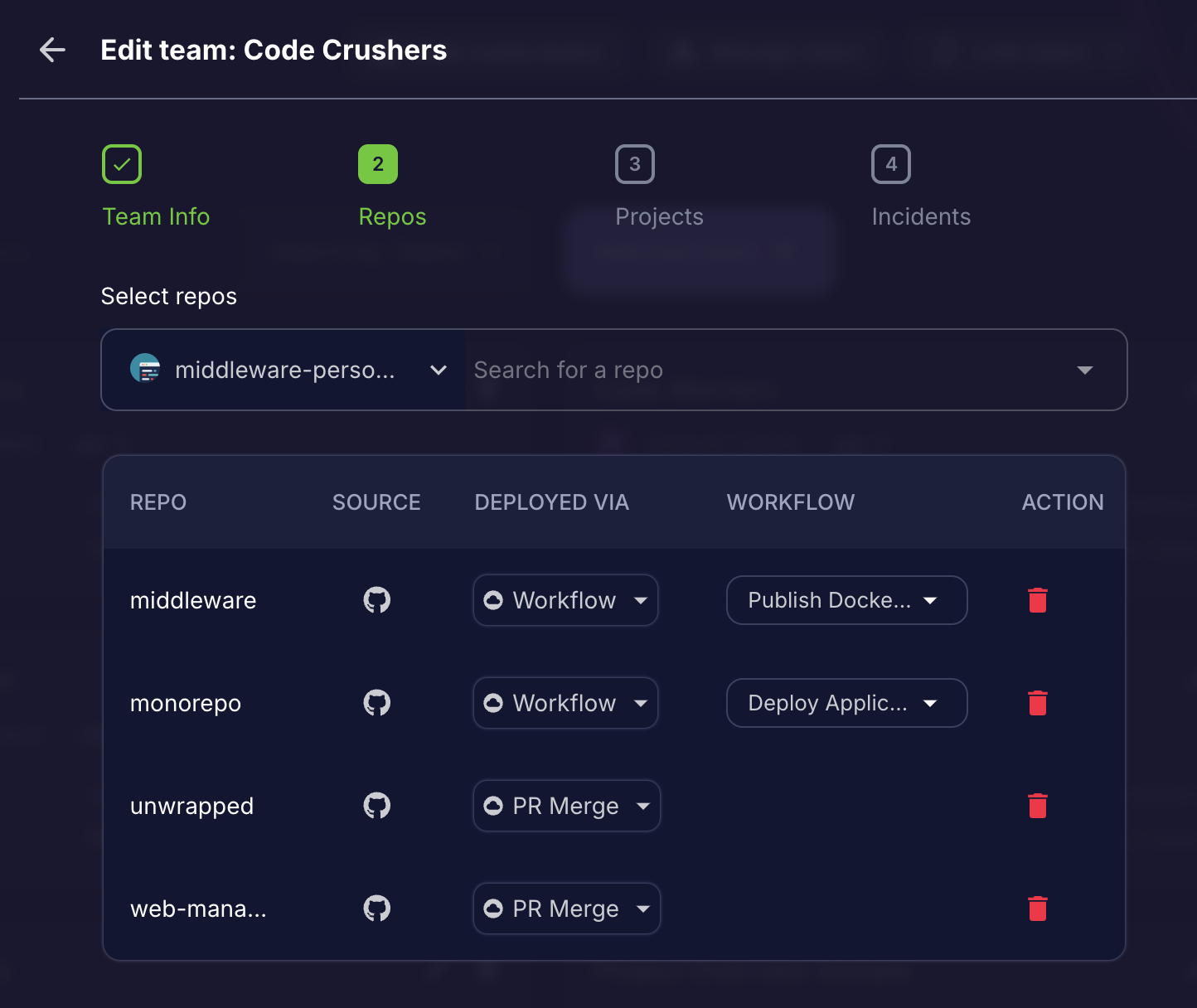Click the GitHub icon in monorepo row

point(377,703)
